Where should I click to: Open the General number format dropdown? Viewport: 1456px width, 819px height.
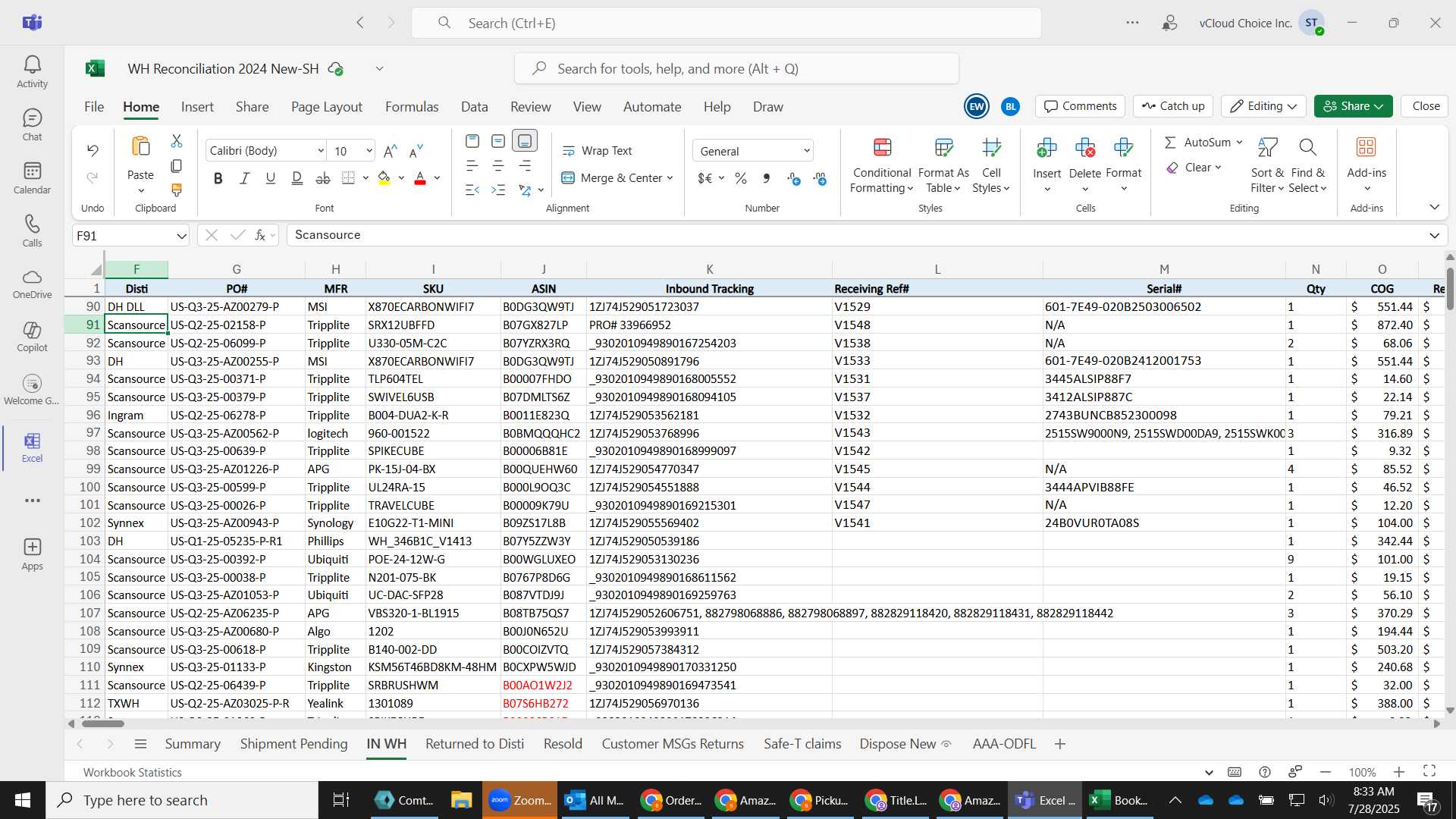pos(807,151)
